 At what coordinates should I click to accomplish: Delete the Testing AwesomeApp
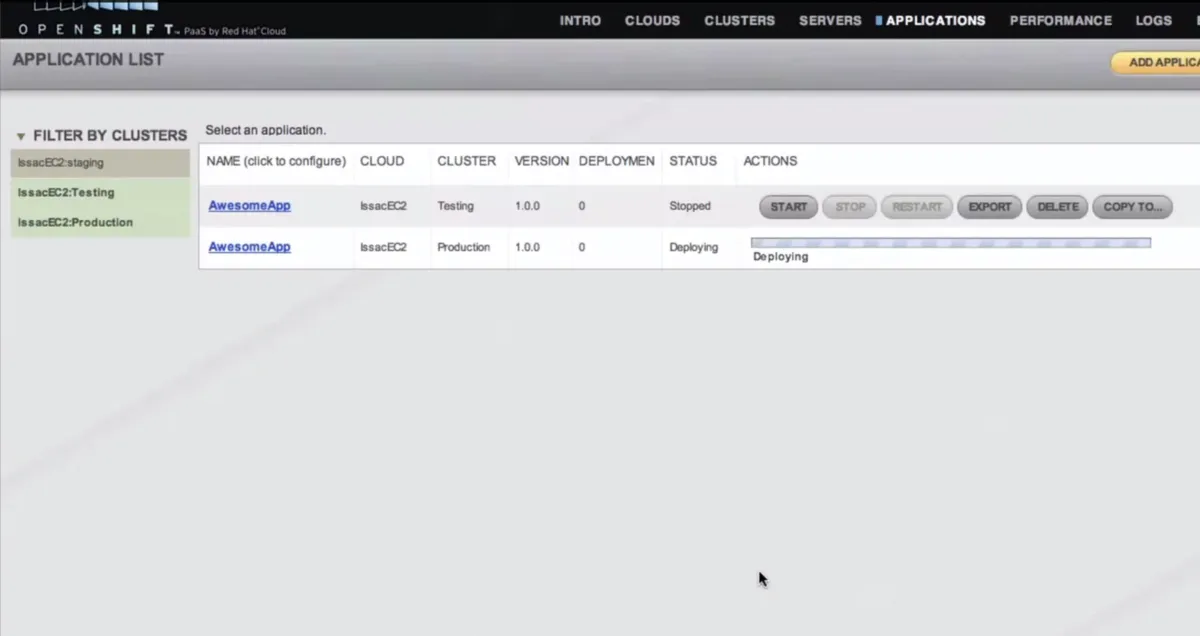tap(1057, 207)
